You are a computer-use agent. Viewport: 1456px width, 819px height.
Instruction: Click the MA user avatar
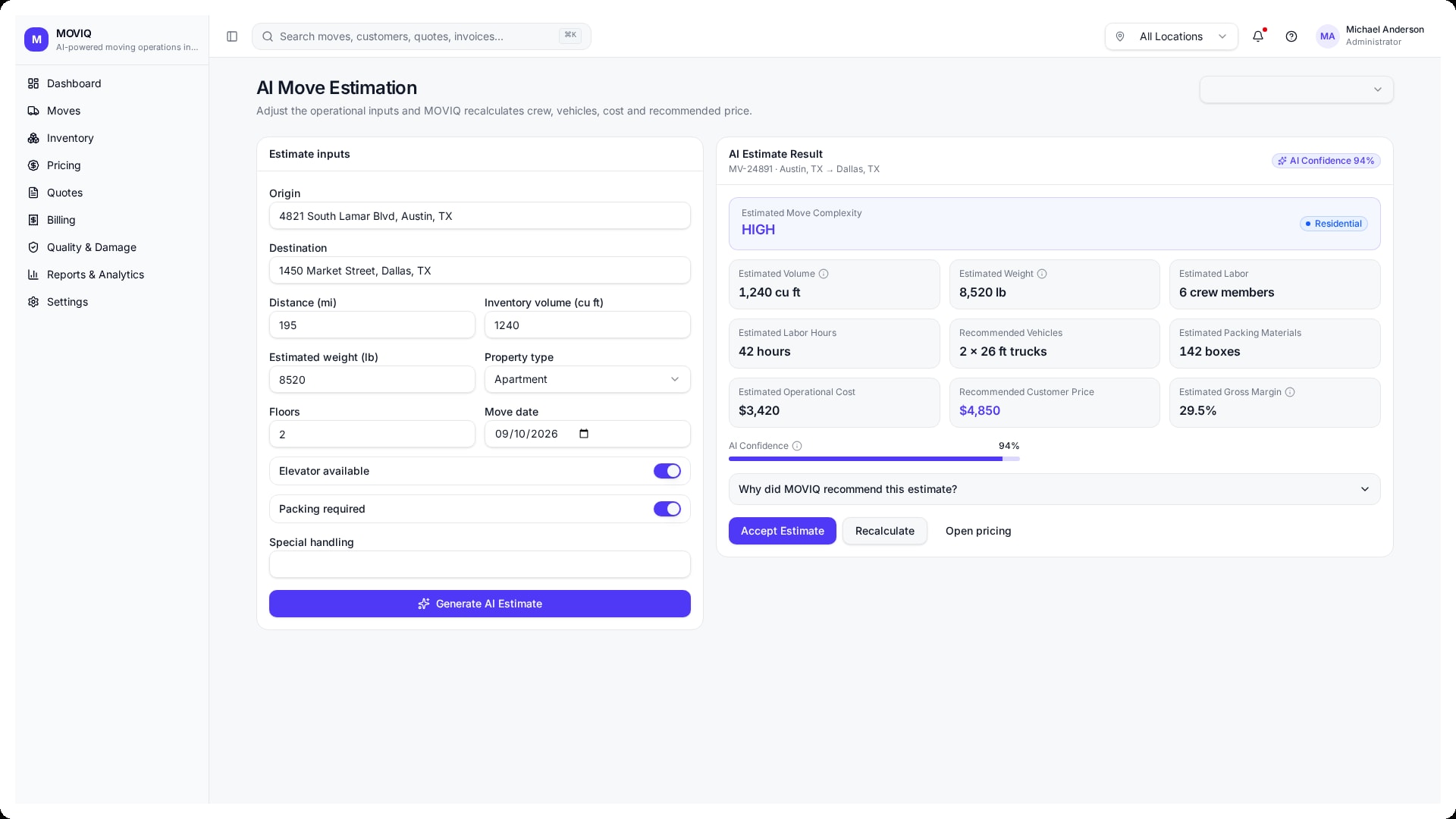point(1327,36)
